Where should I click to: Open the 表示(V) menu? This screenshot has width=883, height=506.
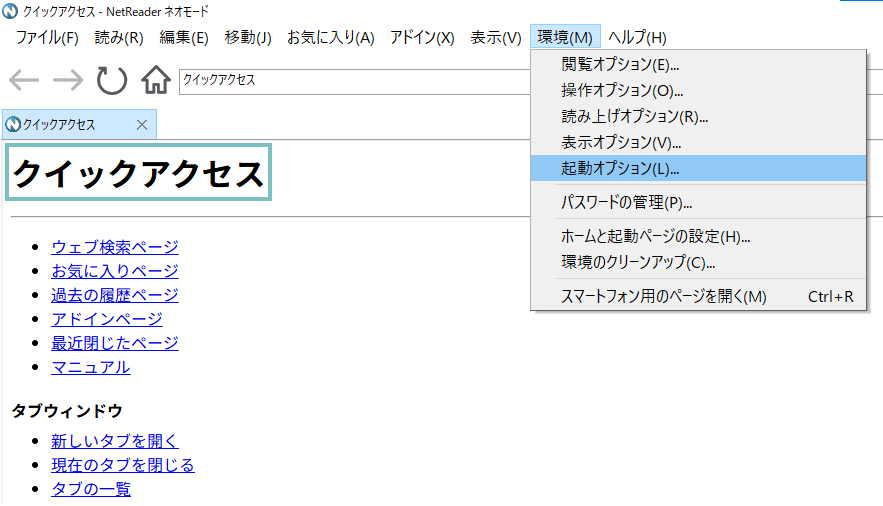coord(496,38)
